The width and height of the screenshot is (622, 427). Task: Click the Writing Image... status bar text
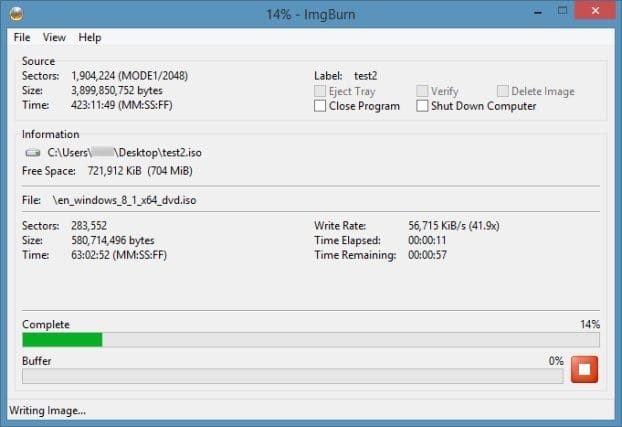(48, 410)
